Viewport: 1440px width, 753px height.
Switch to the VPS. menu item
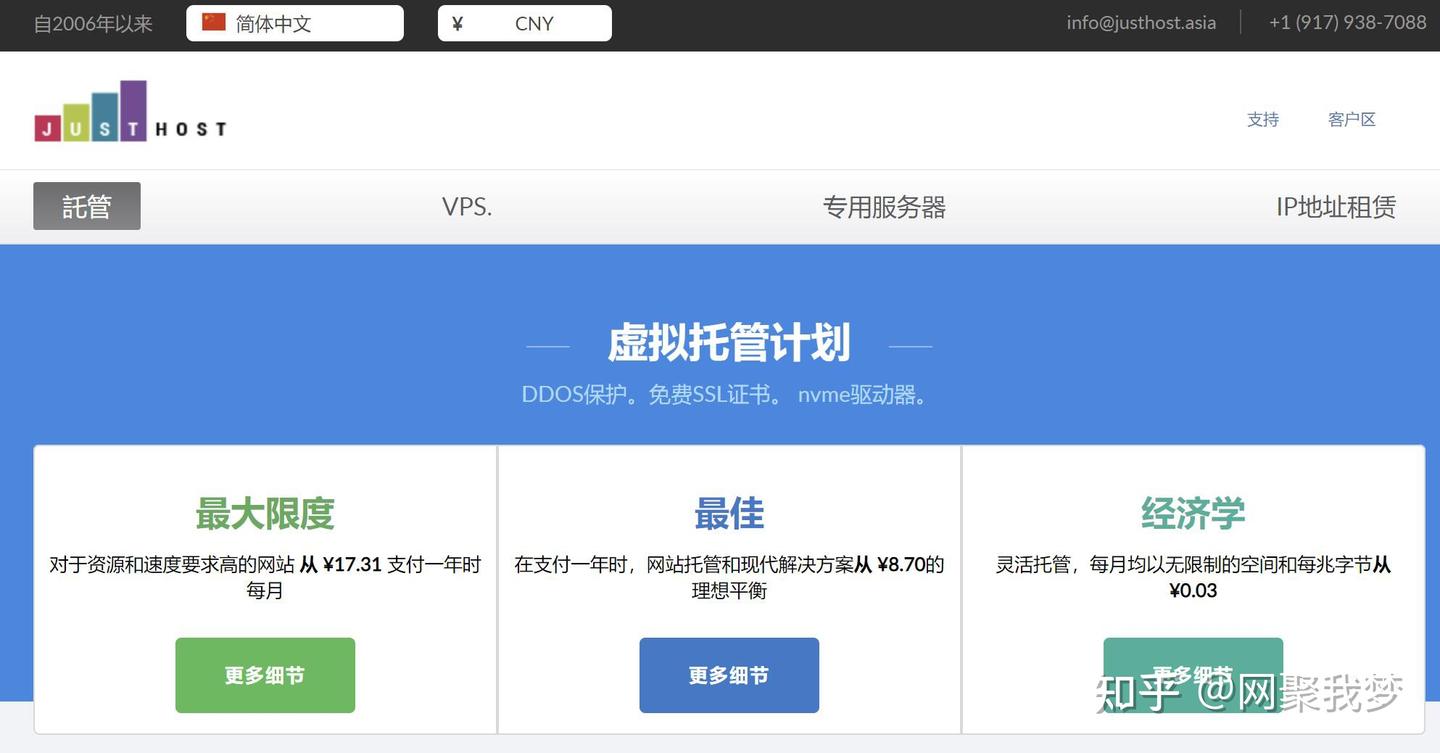(x=467, y=207)
